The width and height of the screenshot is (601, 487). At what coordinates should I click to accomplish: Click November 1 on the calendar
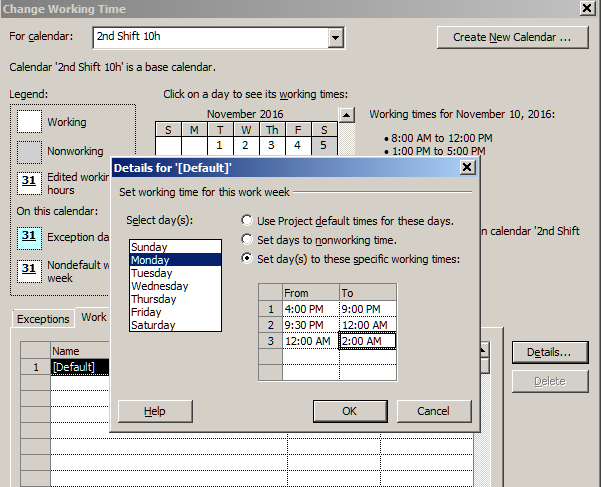click(x=220, y=145)
